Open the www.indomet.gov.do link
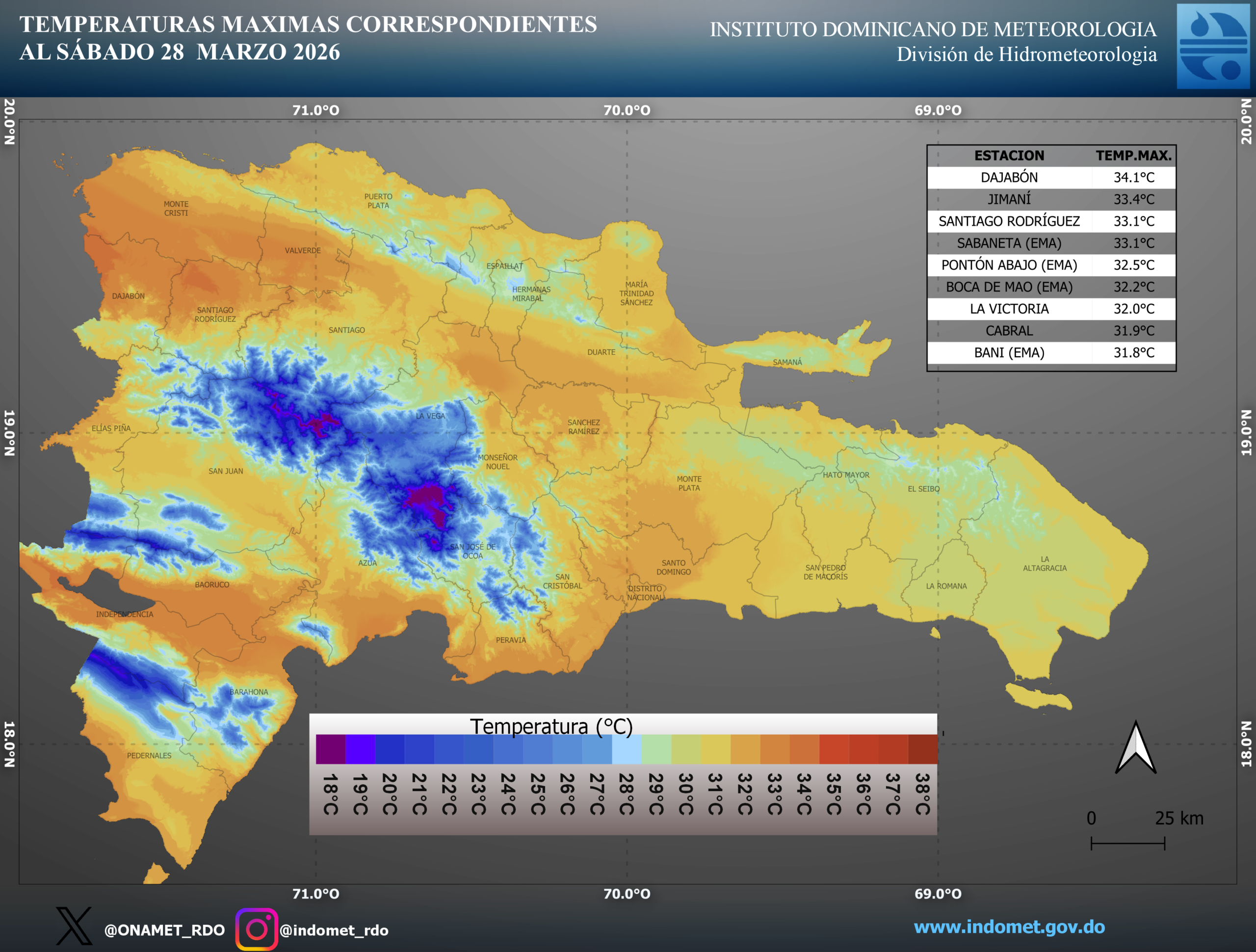The height and width of the screenshot is (952, 1256). coord(1009,926)
